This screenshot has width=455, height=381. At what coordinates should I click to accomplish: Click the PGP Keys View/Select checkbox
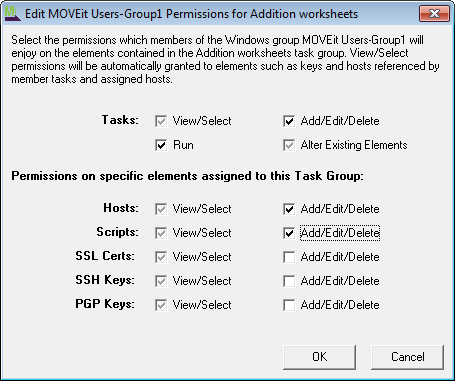161,305
